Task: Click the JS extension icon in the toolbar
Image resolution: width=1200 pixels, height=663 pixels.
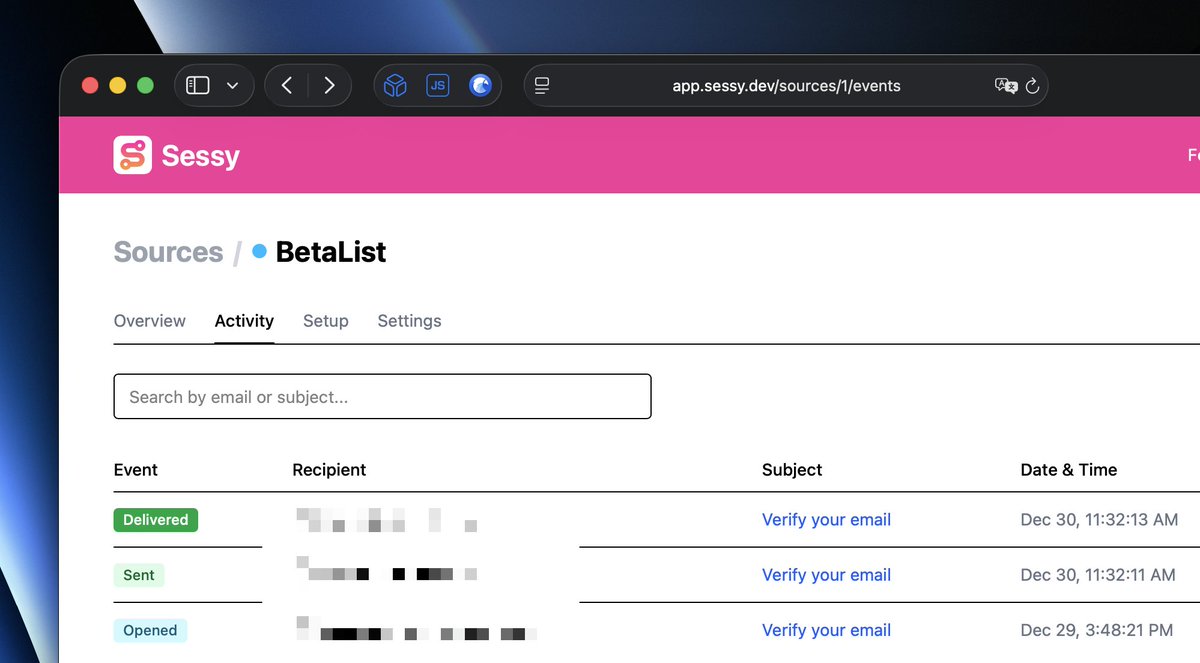Action: tap(437, 85)
